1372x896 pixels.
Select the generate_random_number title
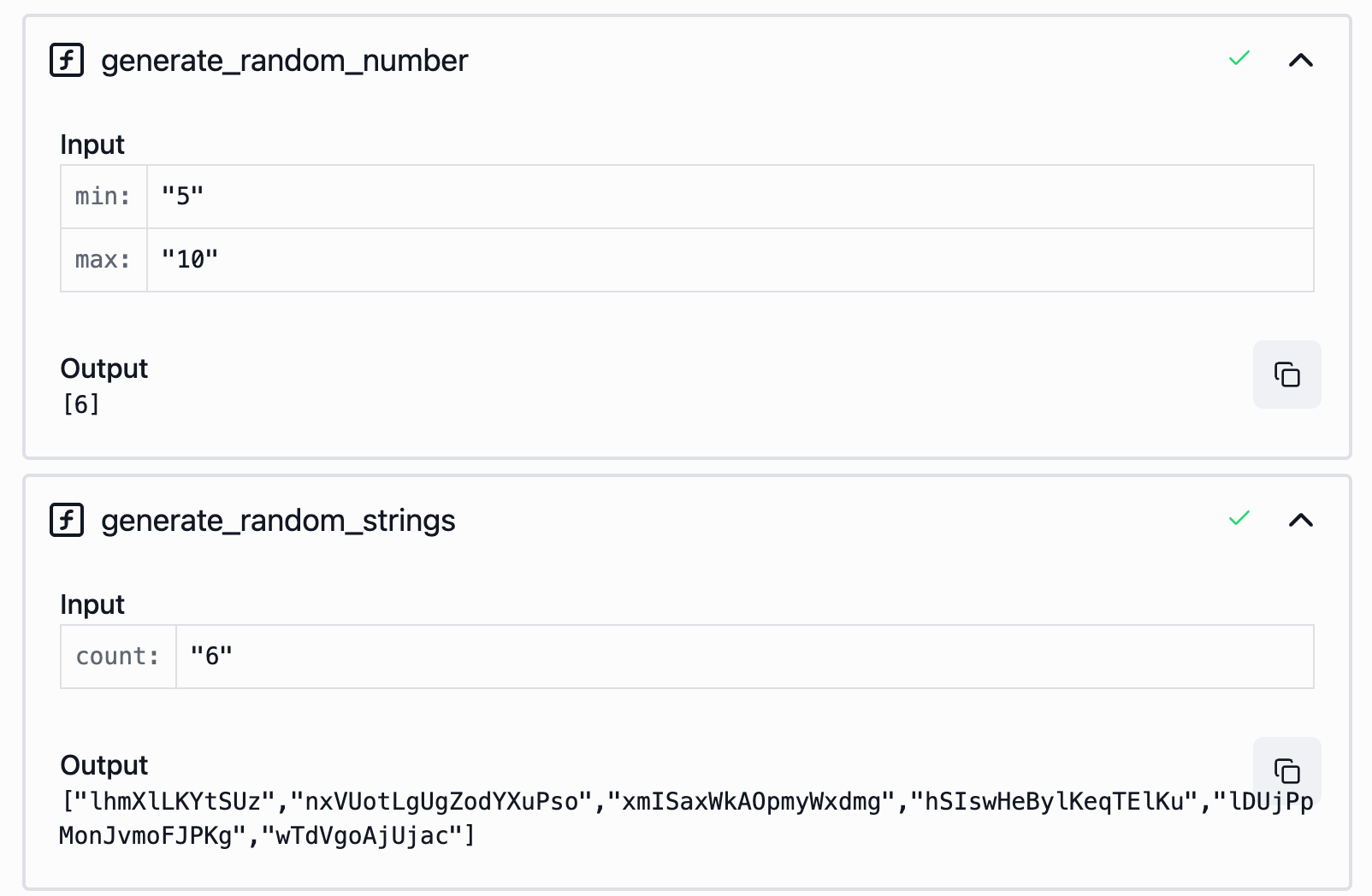(284, 60)
